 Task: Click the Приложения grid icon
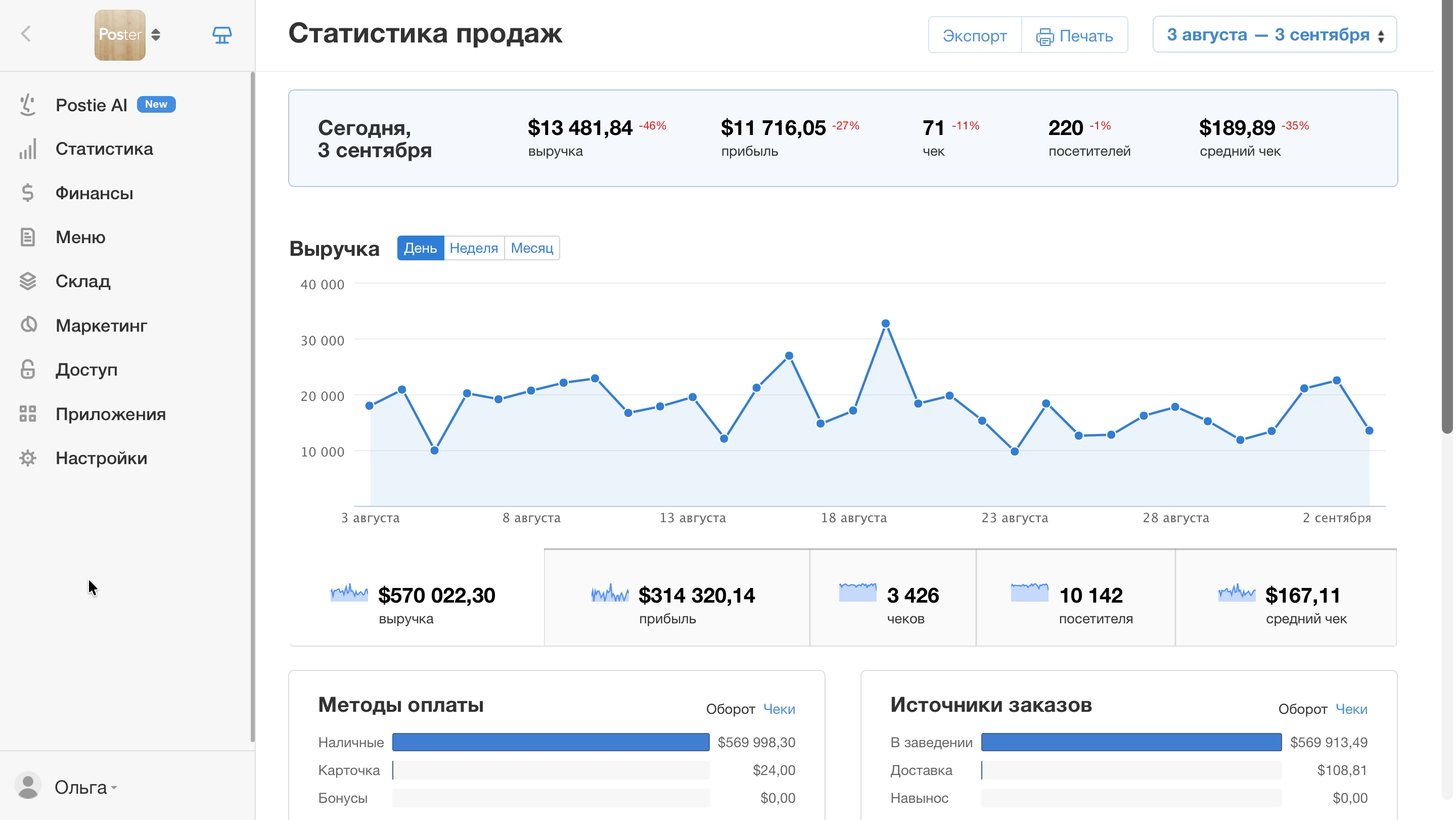tap(28, 414)
